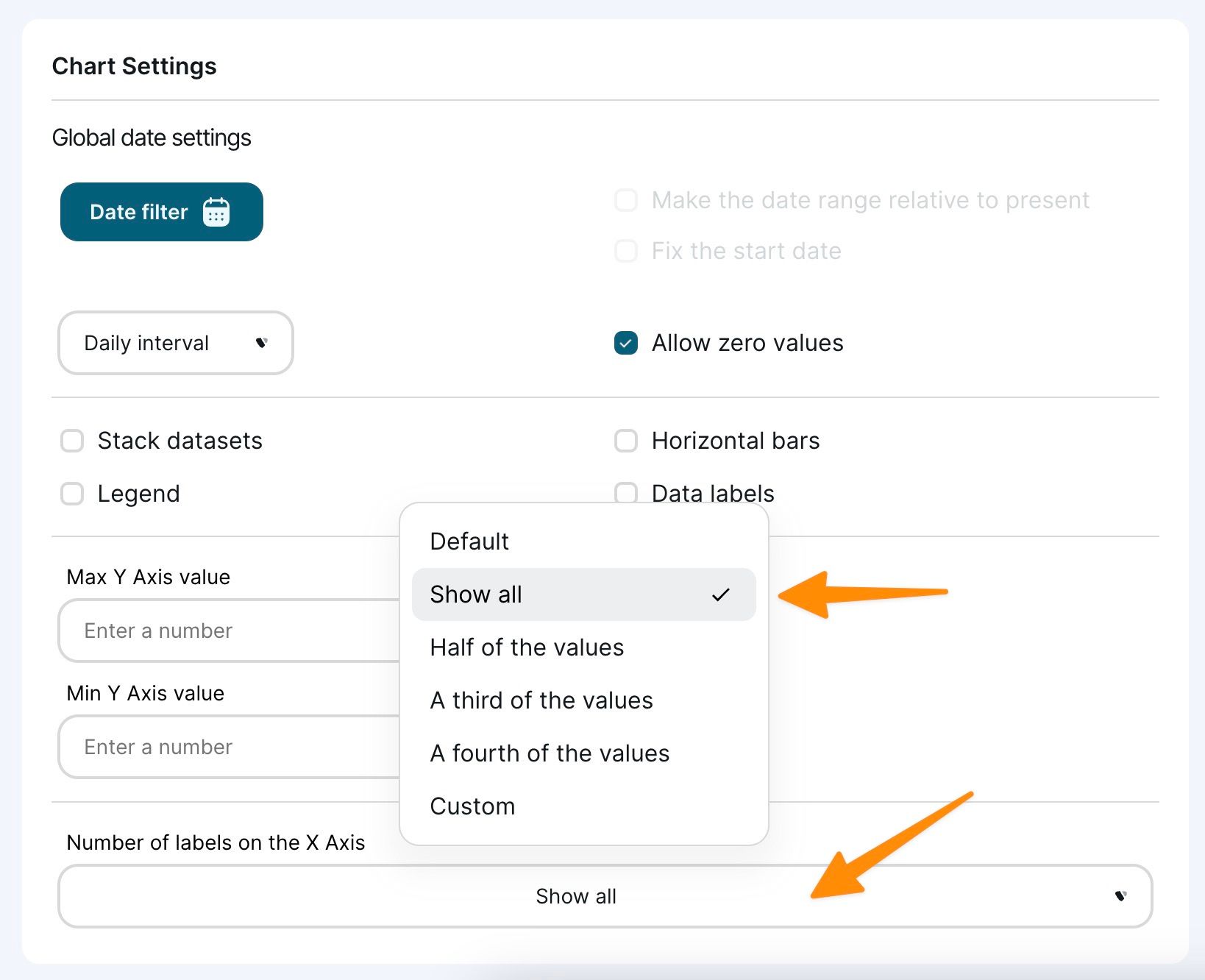The image size is (1205, 980).
Task: Choose Half of the values option
Action: [x=527, y=647]
